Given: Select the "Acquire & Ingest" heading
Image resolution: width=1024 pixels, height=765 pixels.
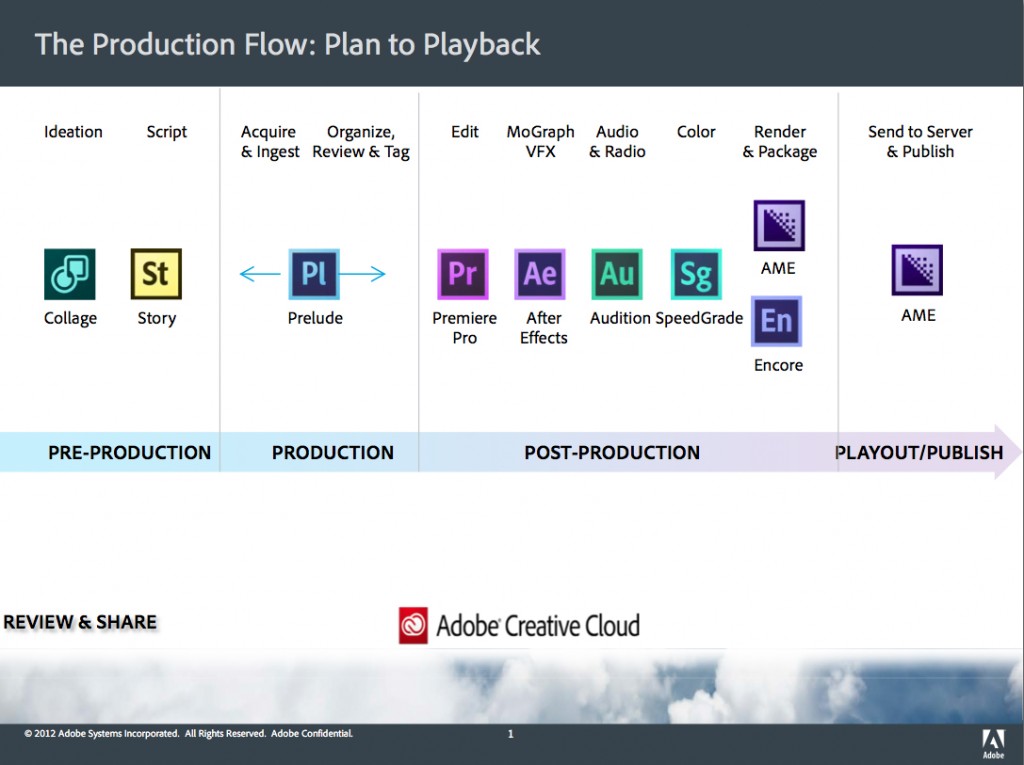Looking at the screenshot, I should click(270, 142).
